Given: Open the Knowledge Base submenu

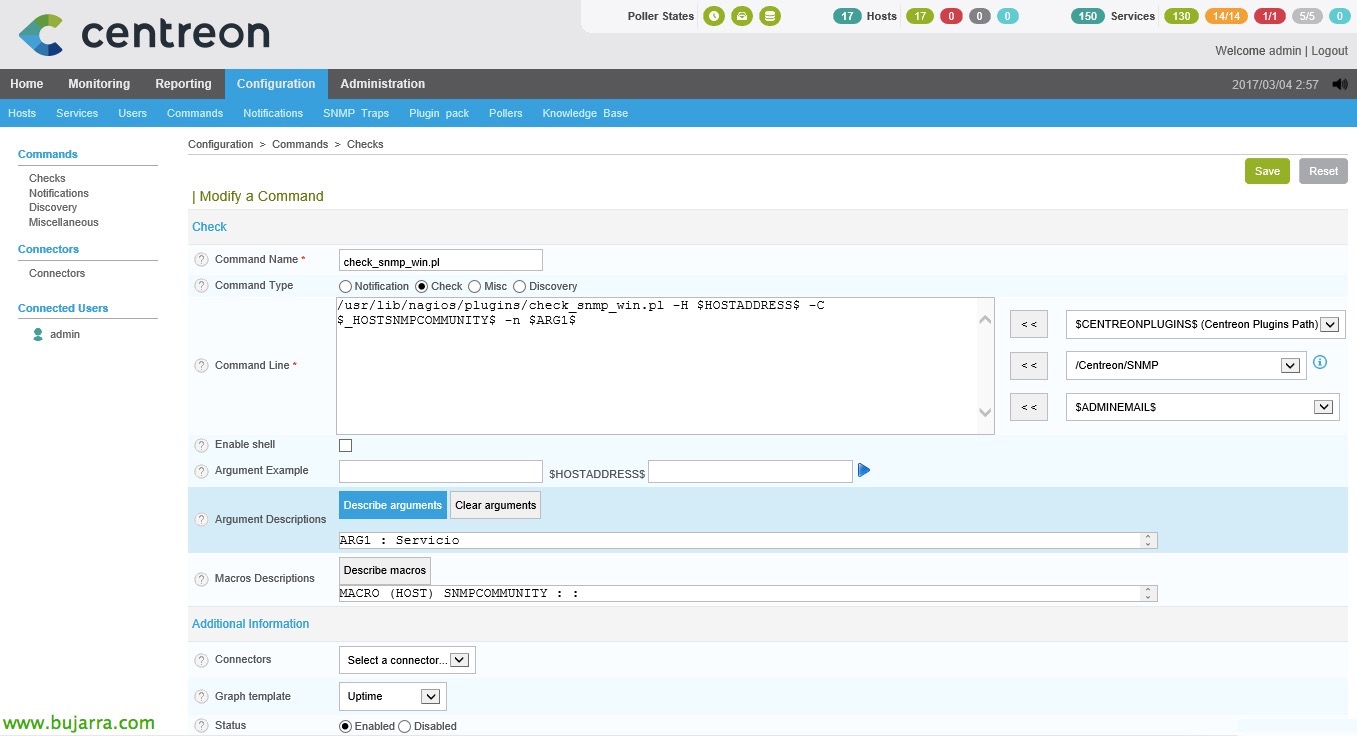Looking at the screenshot, I should pos(585,113).
